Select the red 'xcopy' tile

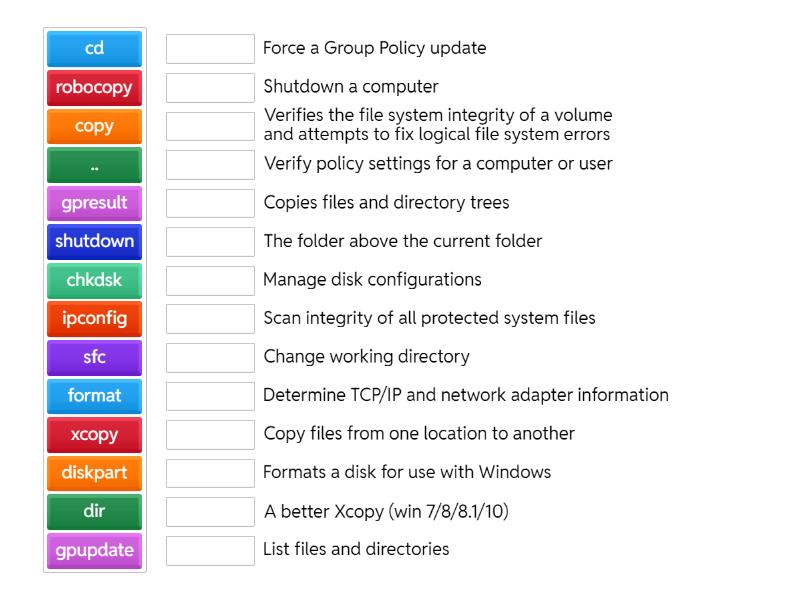tap(94, 435)
